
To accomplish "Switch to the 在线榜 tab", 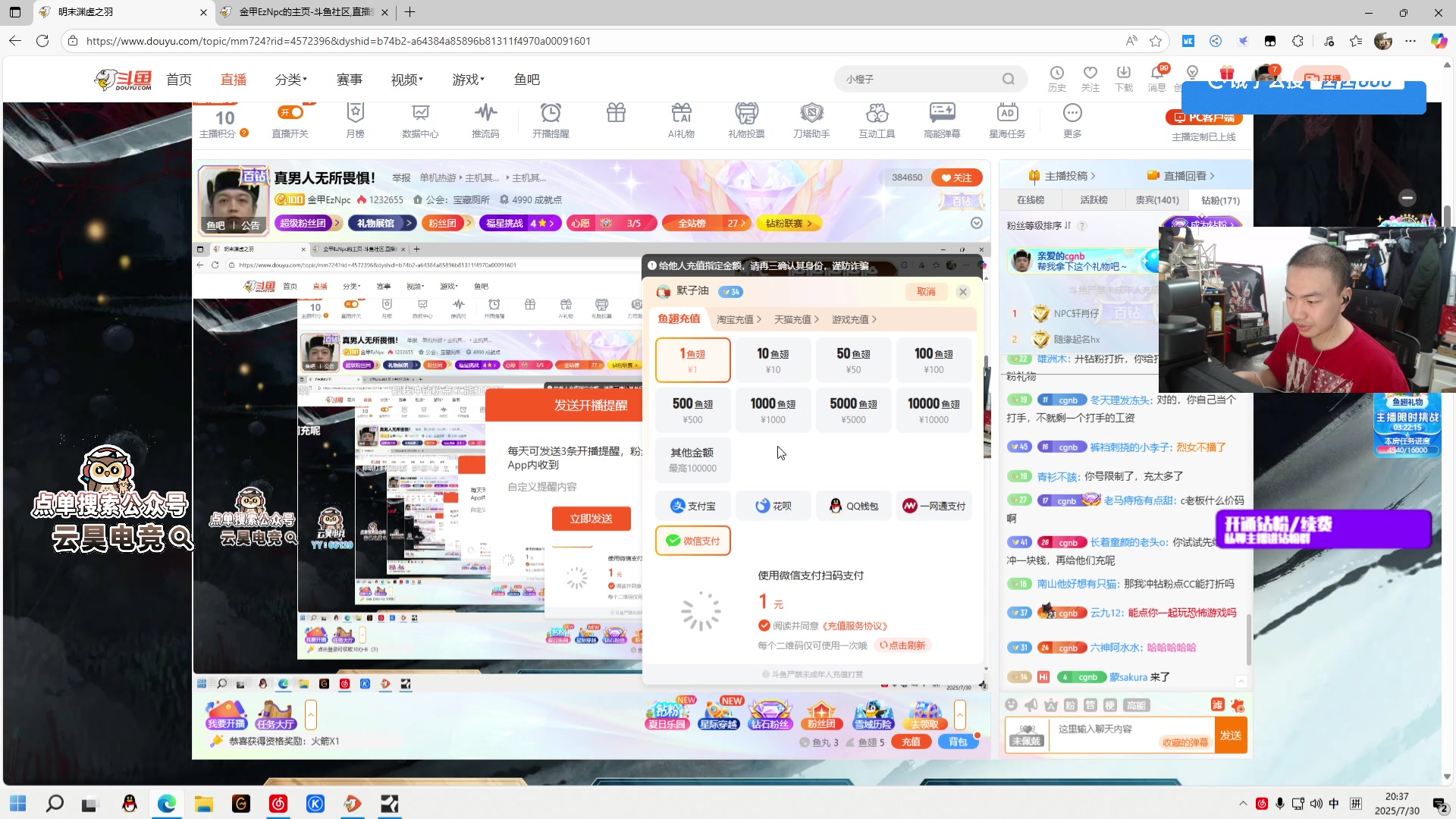I will tap(1031, 200).
